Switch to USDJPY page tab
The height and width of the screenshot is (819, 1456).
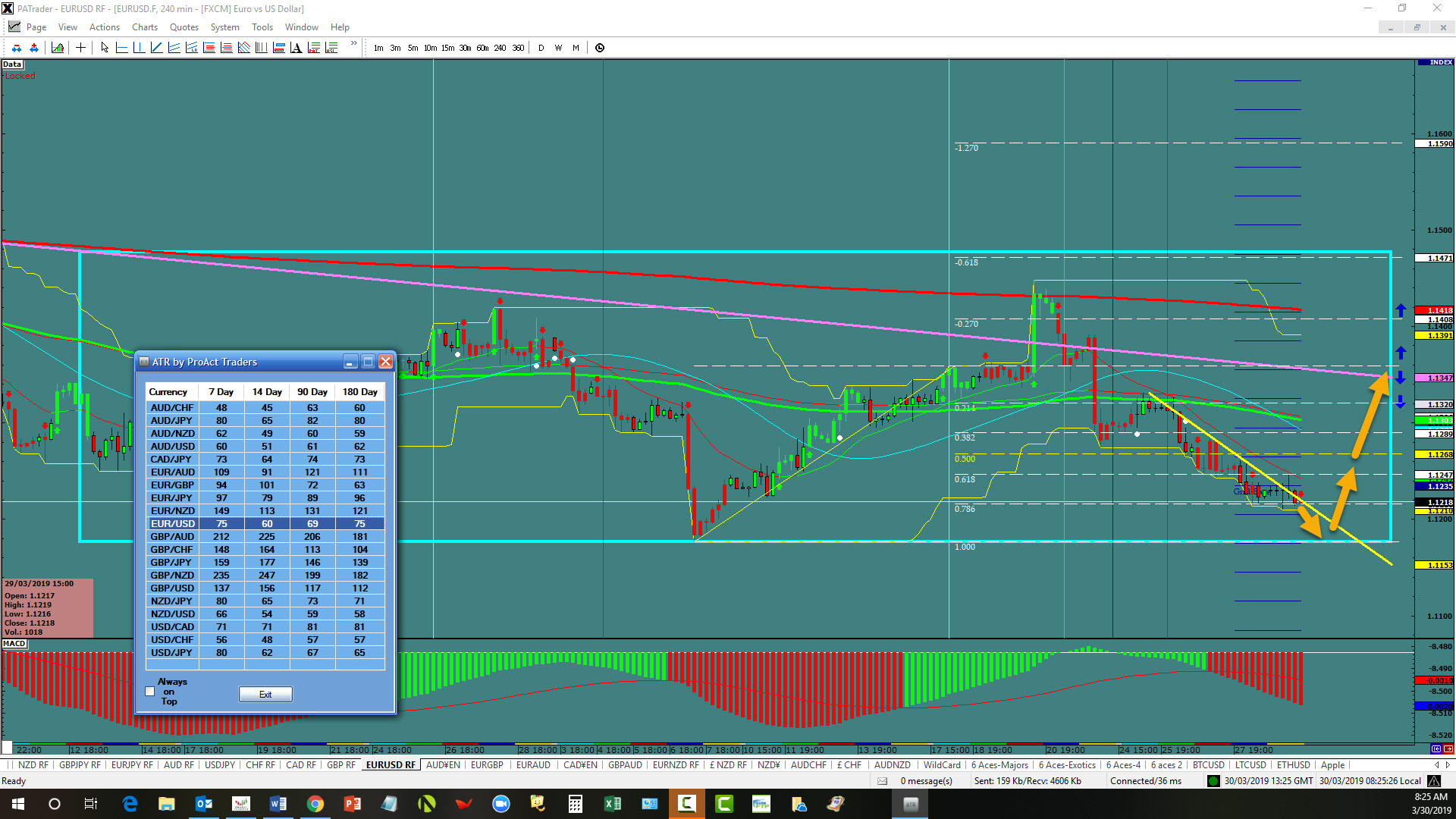(220, 765)
